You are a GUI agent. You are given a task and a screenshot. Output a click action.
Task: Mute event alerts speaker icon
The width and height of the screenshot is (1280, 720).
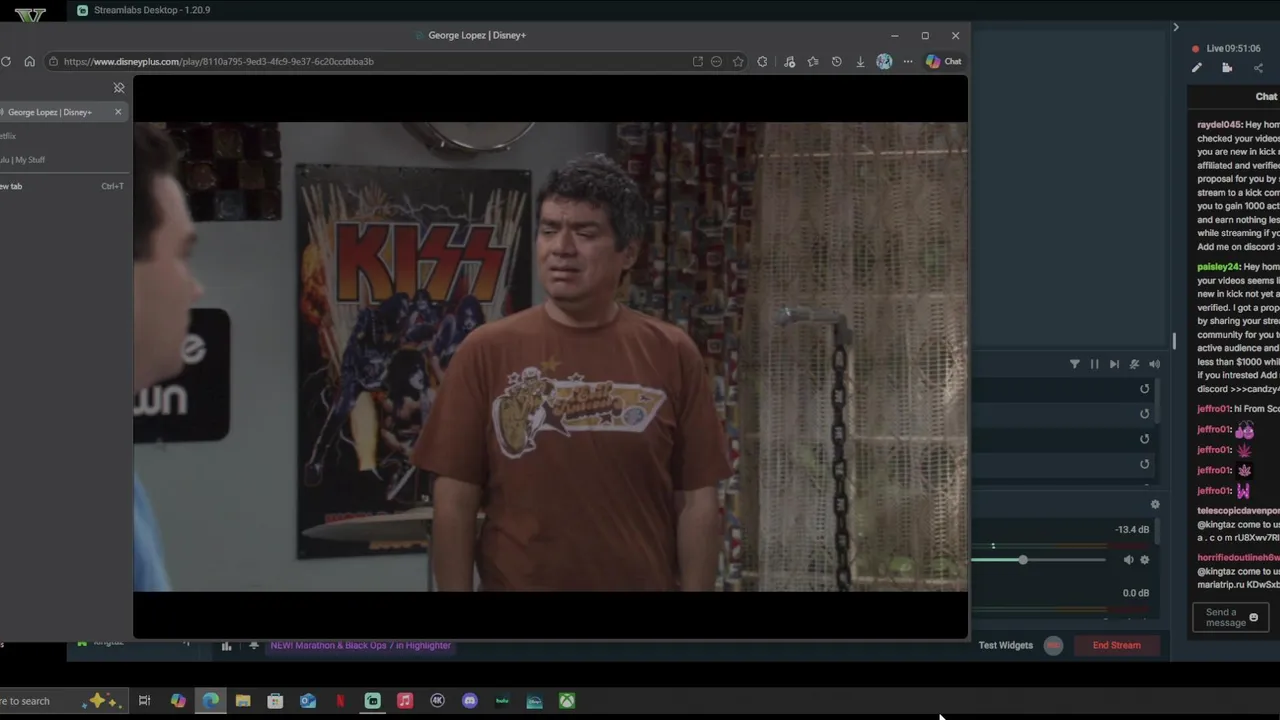click(x=1154, y=364)
